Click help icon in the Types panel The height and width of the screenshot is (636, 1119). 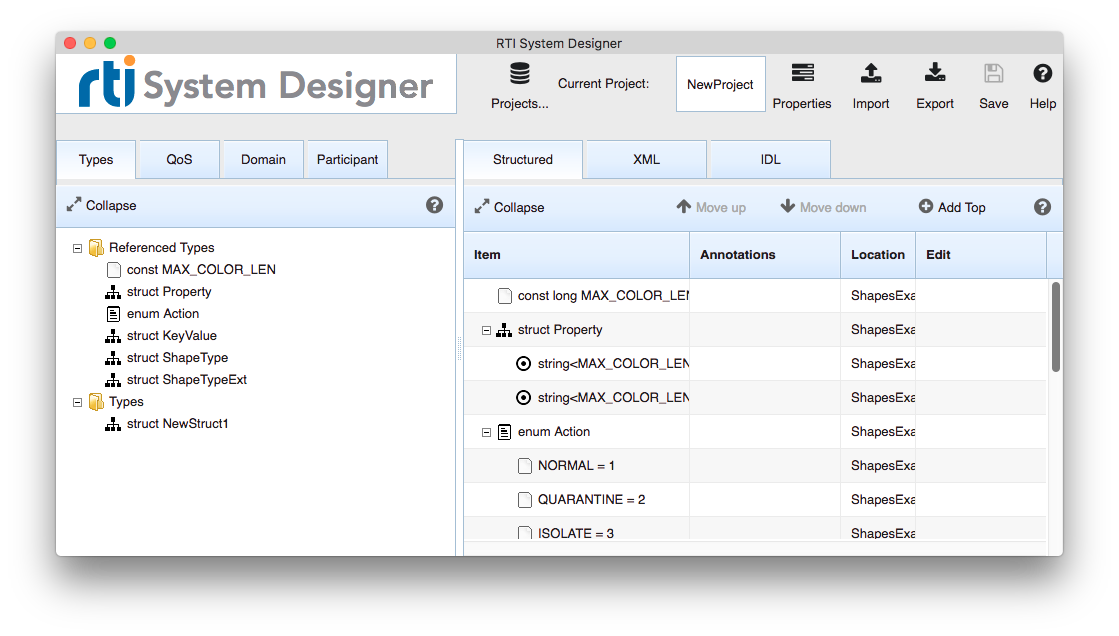coord(434,205)
